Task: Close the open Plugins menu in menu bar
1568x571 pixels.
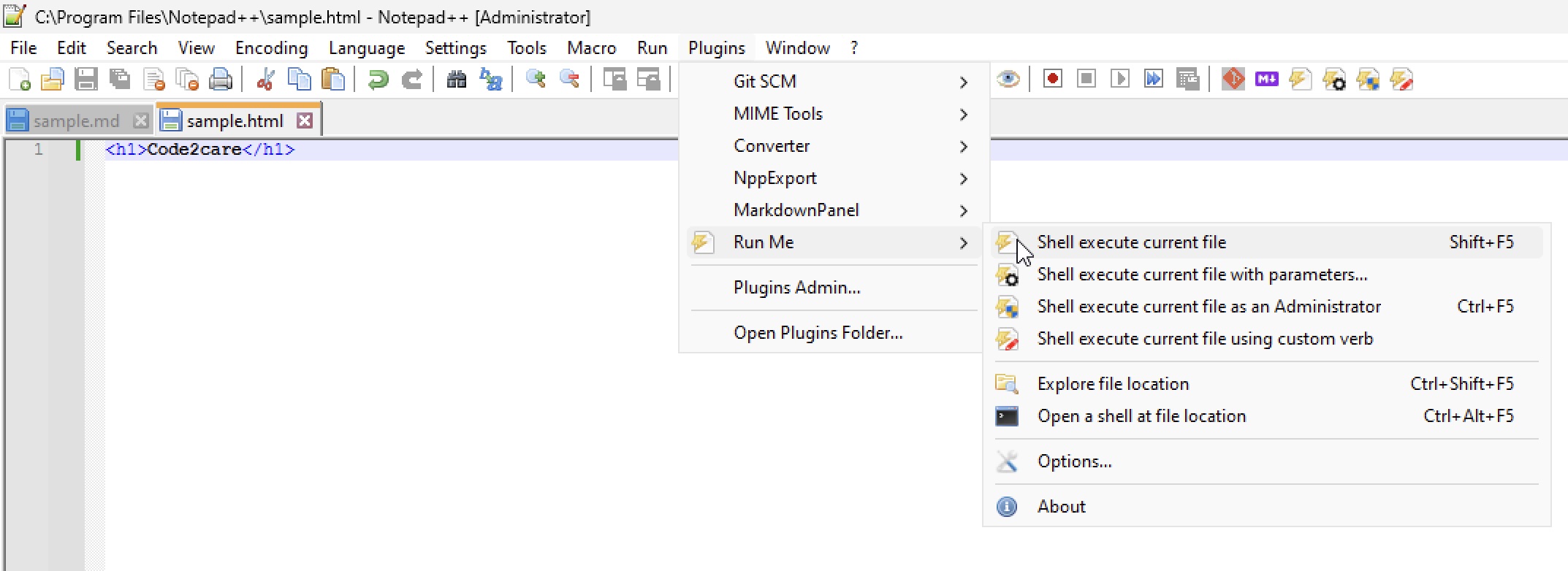Action: pyautogui.click(x=717, y=48)
